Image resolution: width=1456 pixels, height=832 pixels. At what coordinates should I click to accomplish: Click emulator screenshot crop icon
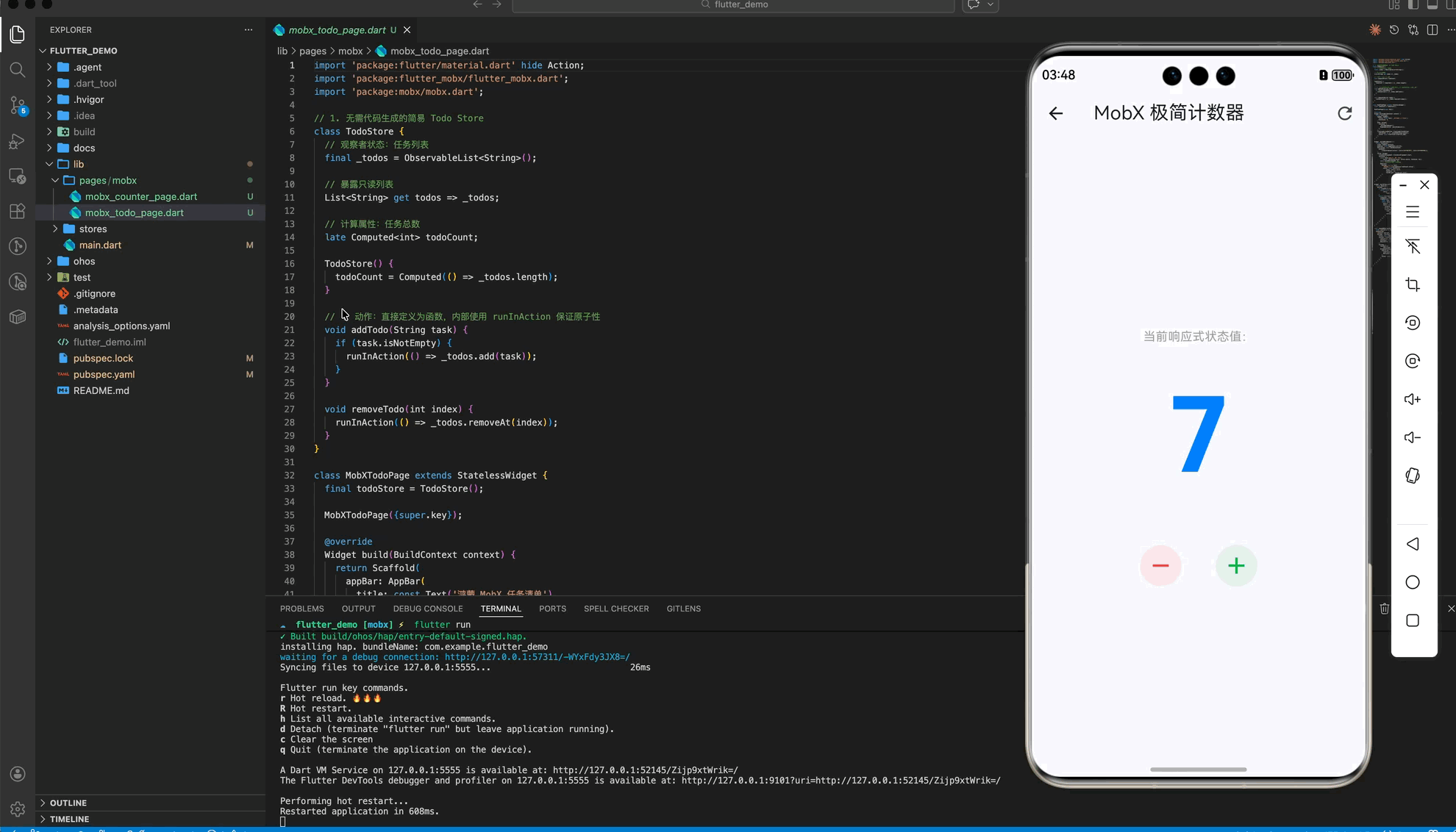[x=1412, y=284]
